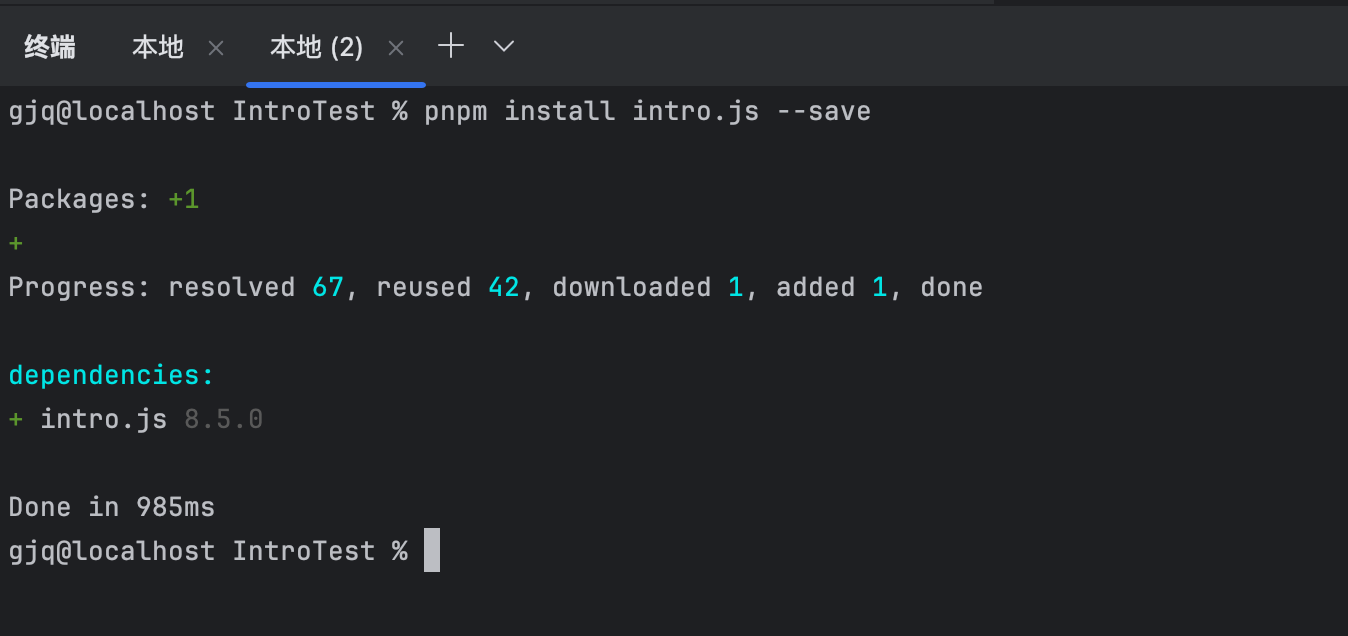Click the reused count 42 in Progress
Viewport: 1348px width, 636px height.
tap(503, 287)
